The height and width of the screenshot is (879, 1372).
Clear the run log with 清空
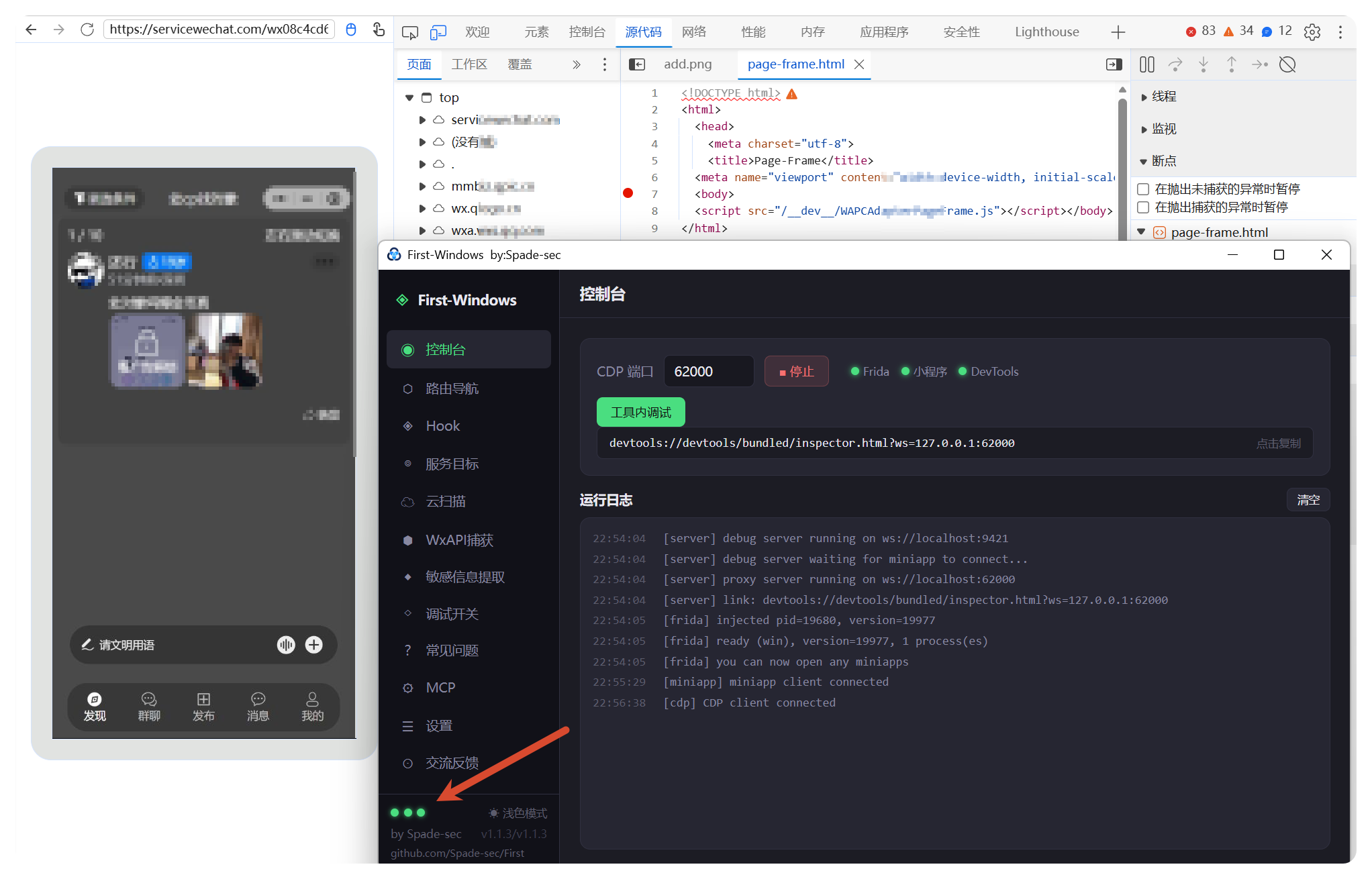pos(1308,500)
